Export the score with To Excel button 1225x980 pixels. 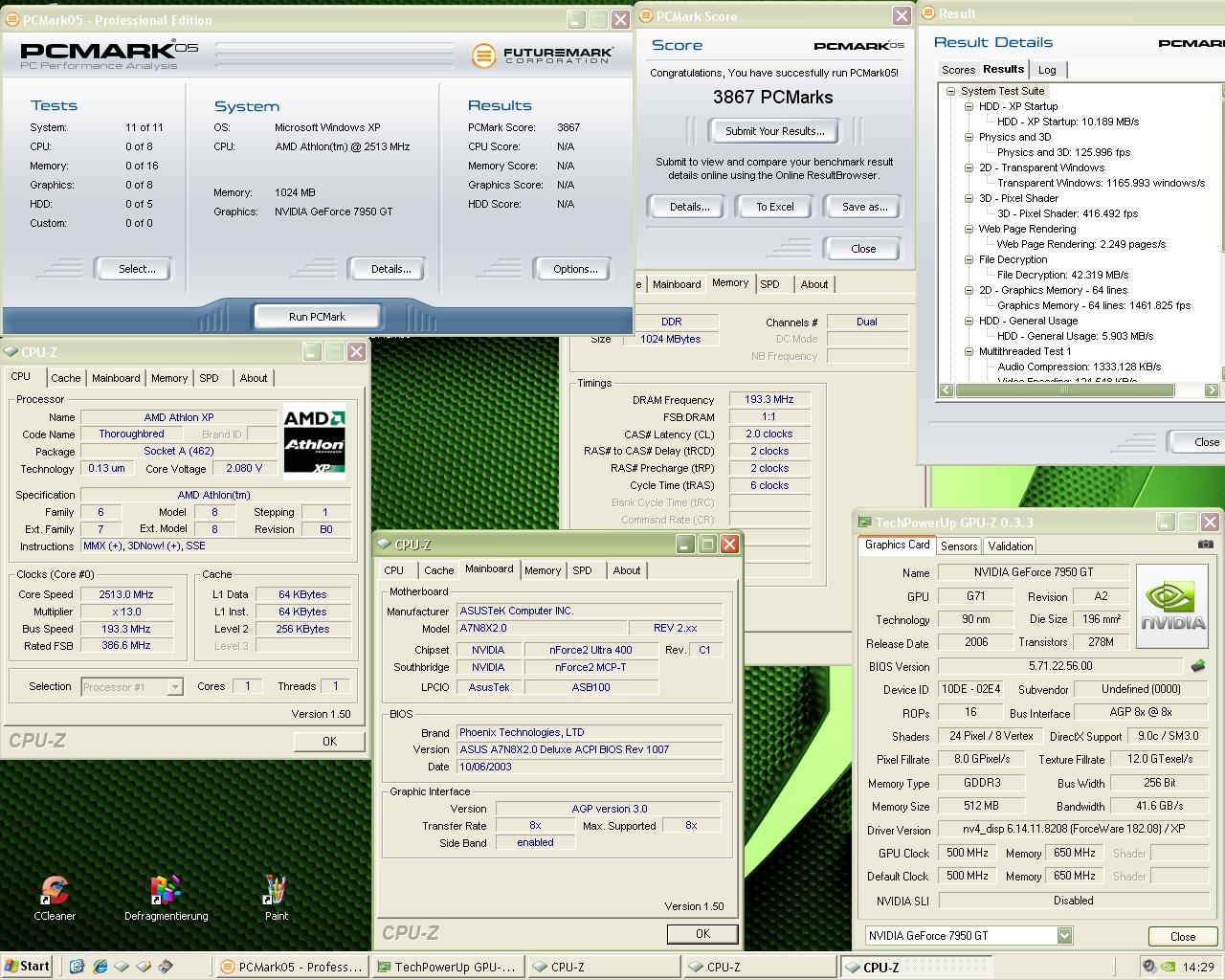click(x=775, y=207)
